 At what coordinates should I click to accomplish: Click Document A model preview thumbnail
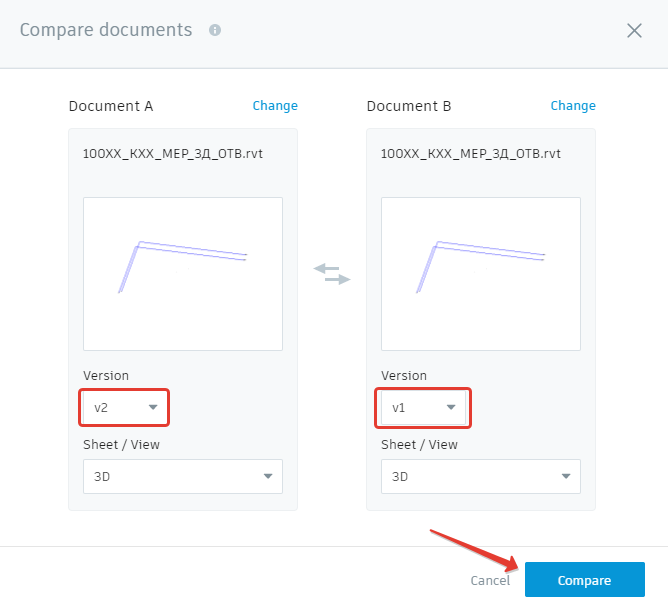[x=183, y=274]
